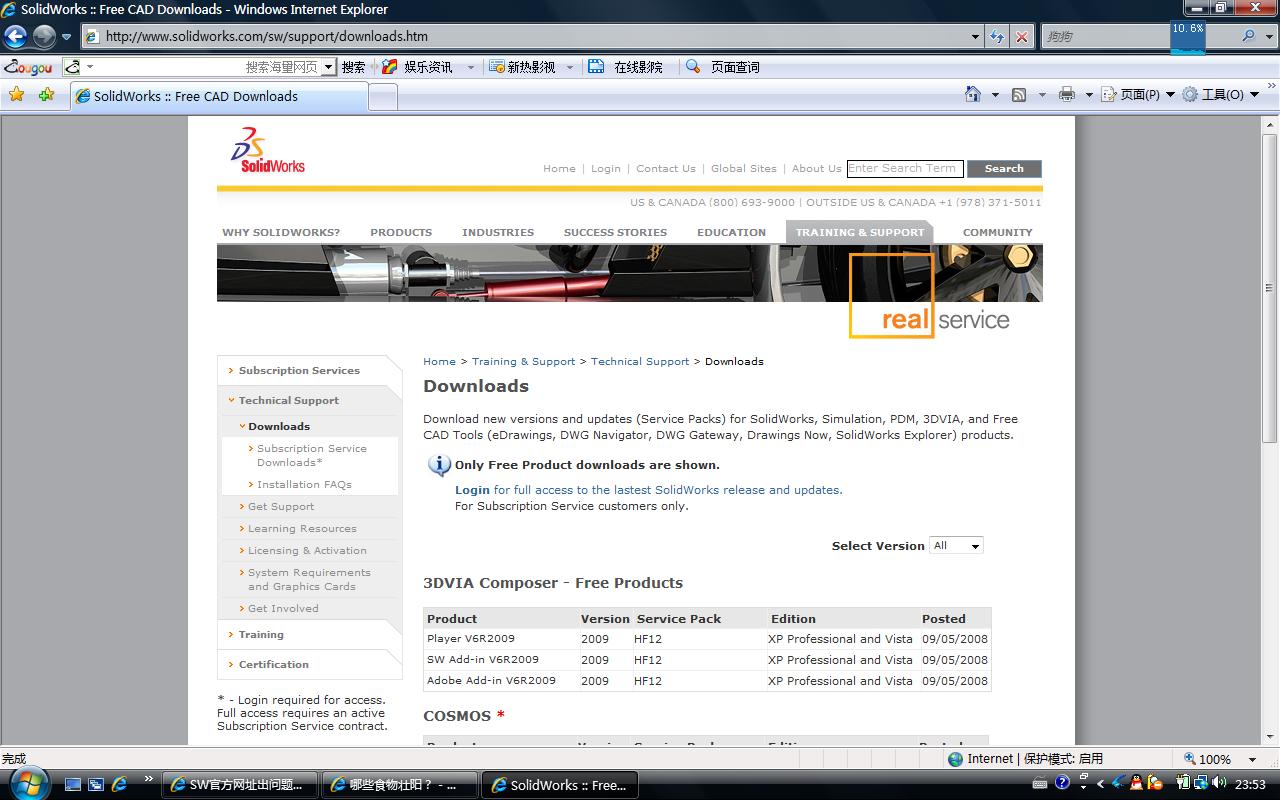1280x800 pixels.
Task: Stop loading with the red X icon
Action: [1021, 37]
